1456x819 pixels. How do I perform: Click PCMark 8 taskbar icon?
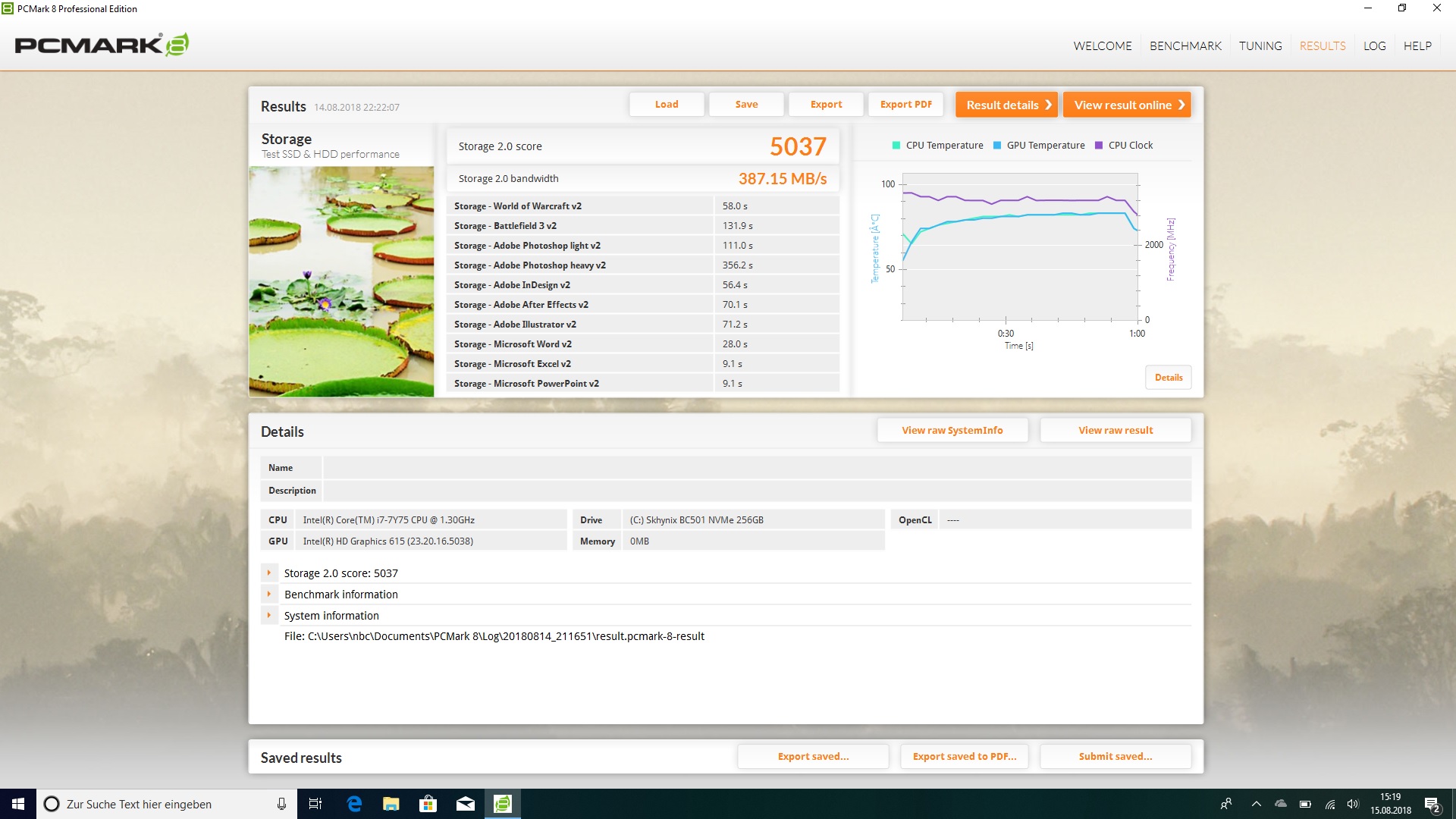click(x=503, y=804)
